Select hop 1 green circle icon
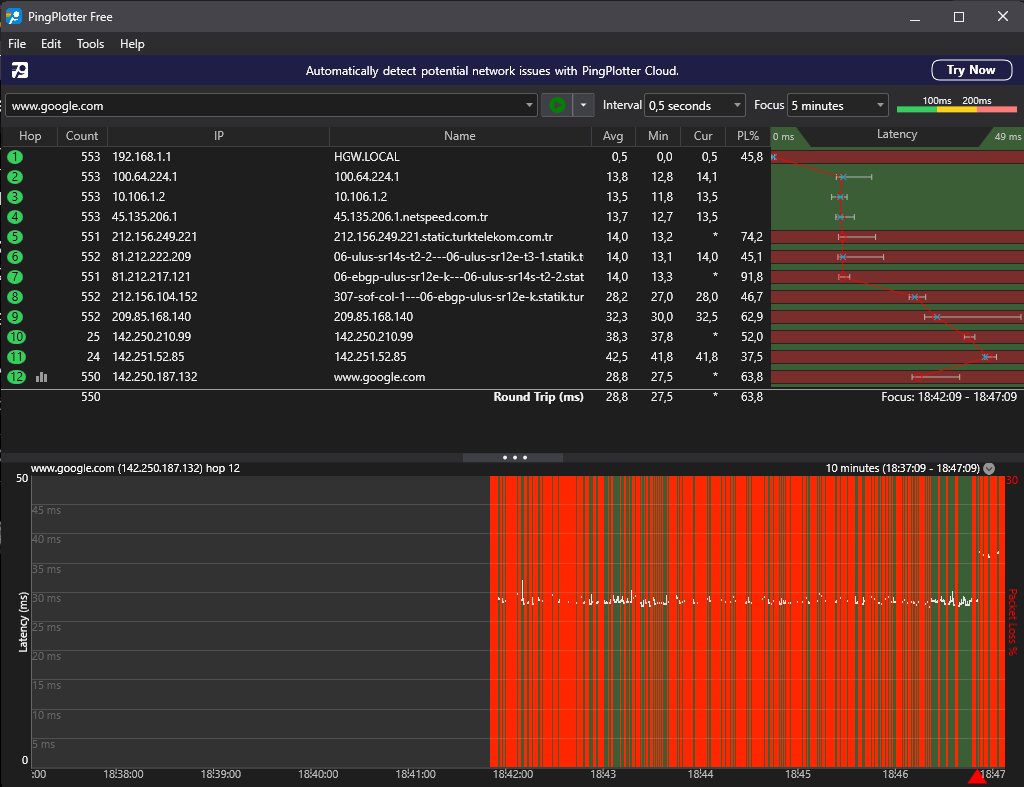The height and width of the screenshot is (787, 1024). click(x=15, y=157)
